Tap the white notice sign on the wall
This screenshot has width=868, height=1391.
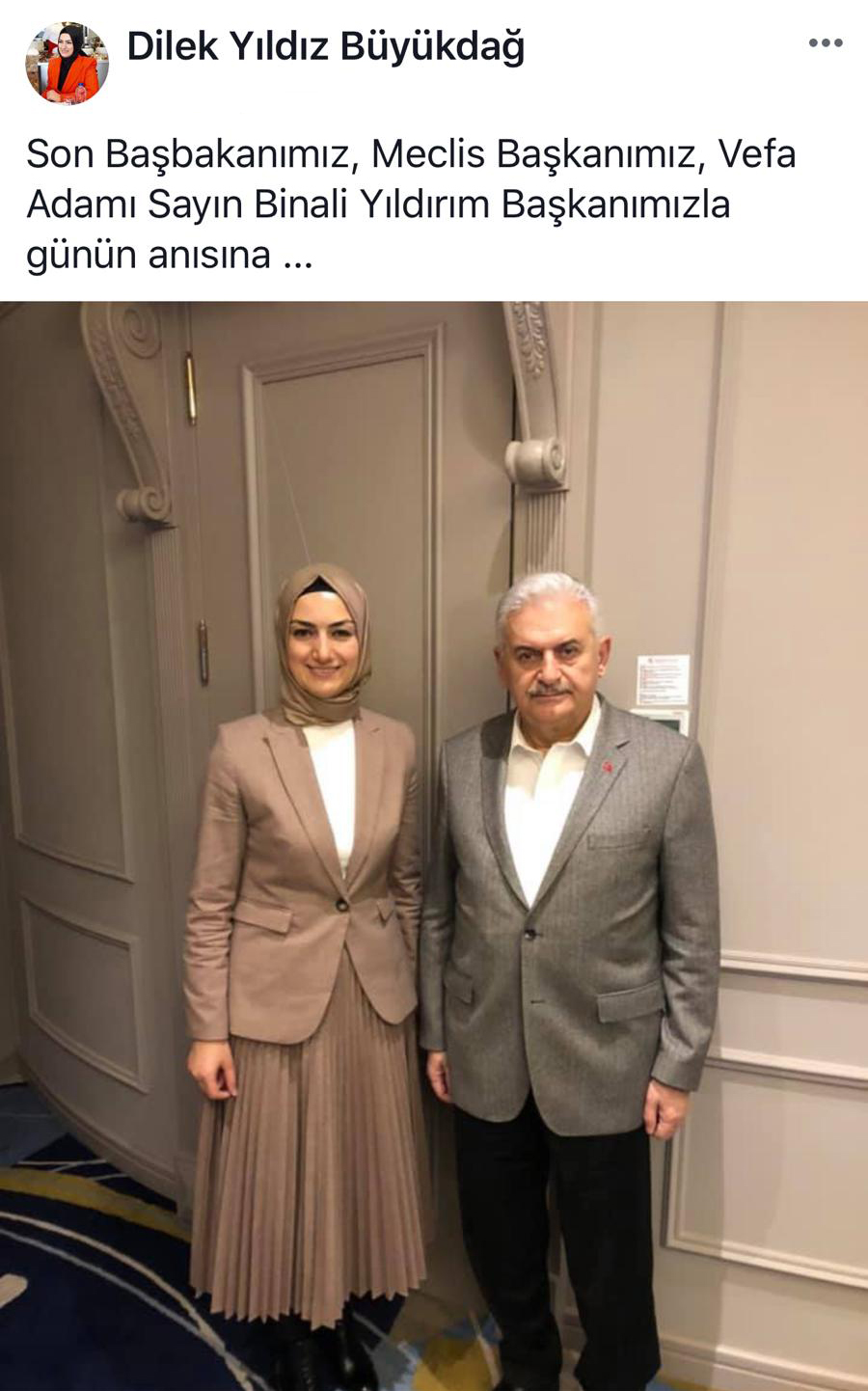point(663,680)
